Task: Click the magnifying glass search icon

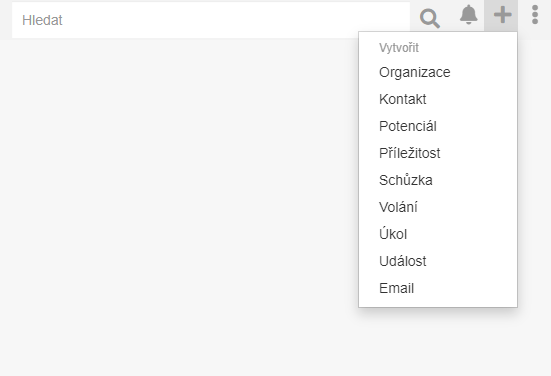Action: (x=429, y=19)
